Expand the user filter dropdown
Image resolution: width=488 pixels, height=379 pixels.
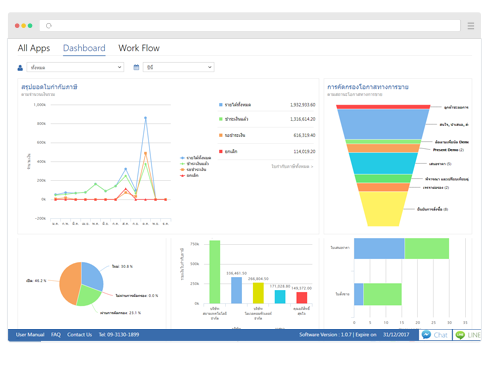(x=75, y=67)
